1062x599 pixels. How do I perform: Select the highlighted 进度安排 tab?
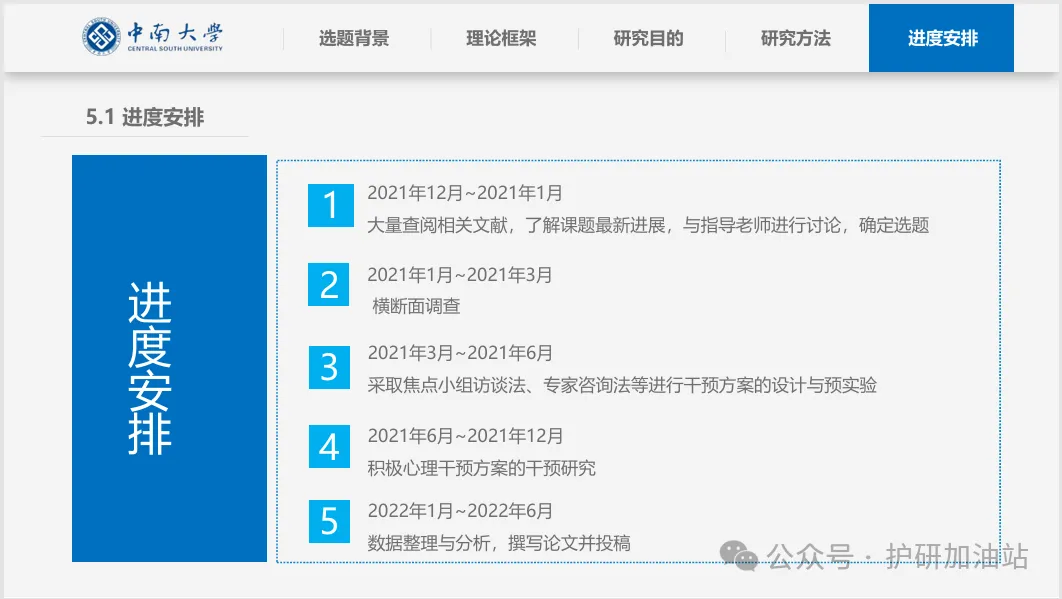[941, 38]
